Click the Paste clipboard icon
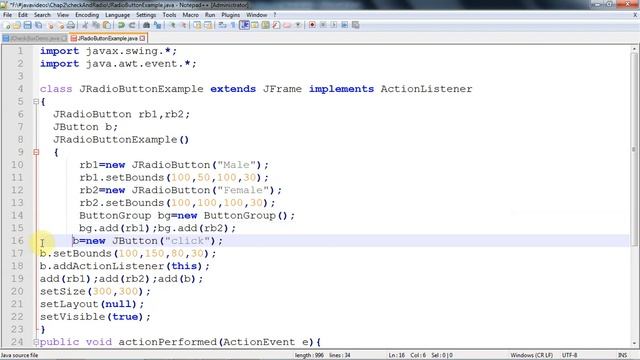The image size is (640, 360). pos(107,25)
